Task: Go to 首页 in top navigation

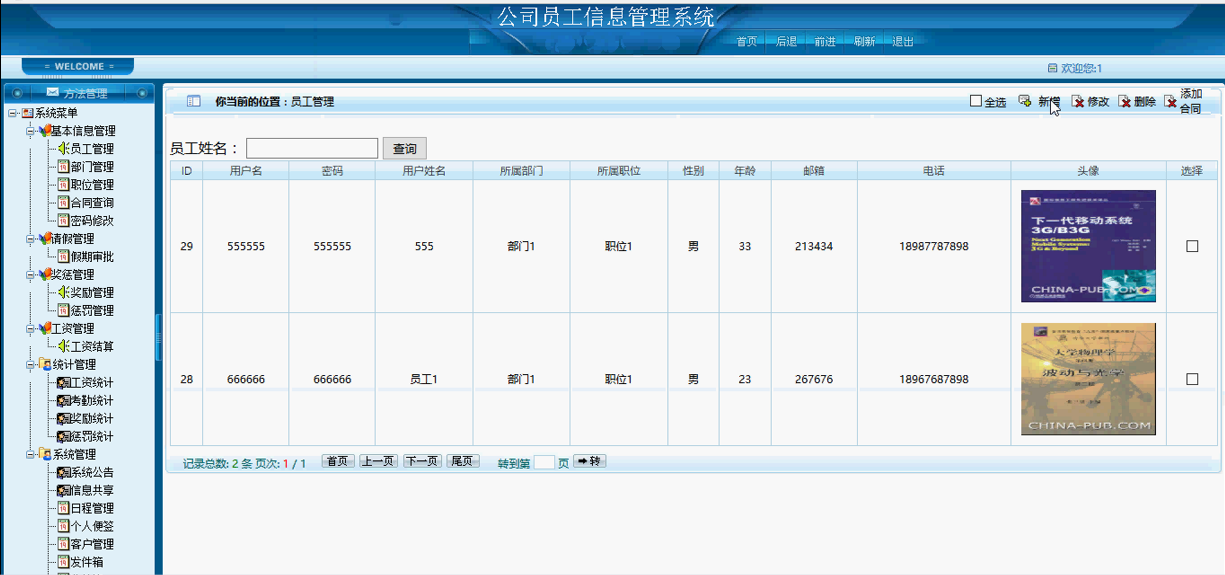Action: click(746, 42)
